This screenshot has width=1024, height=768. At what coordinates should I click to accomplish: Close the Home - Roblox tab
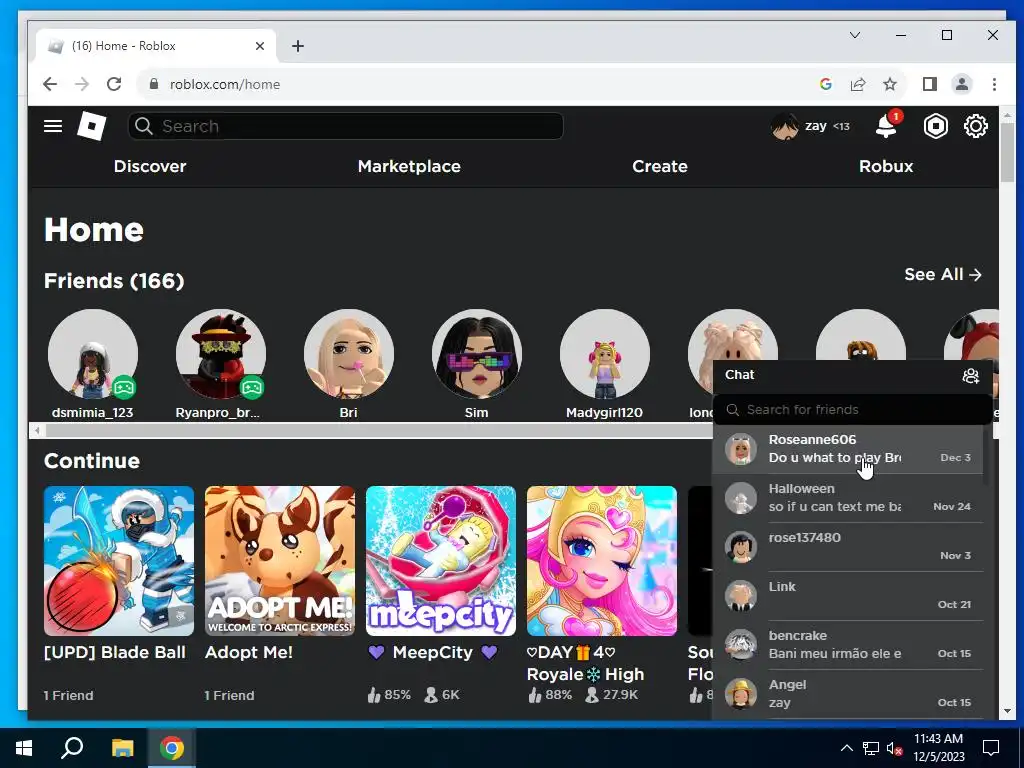[260, 46]
